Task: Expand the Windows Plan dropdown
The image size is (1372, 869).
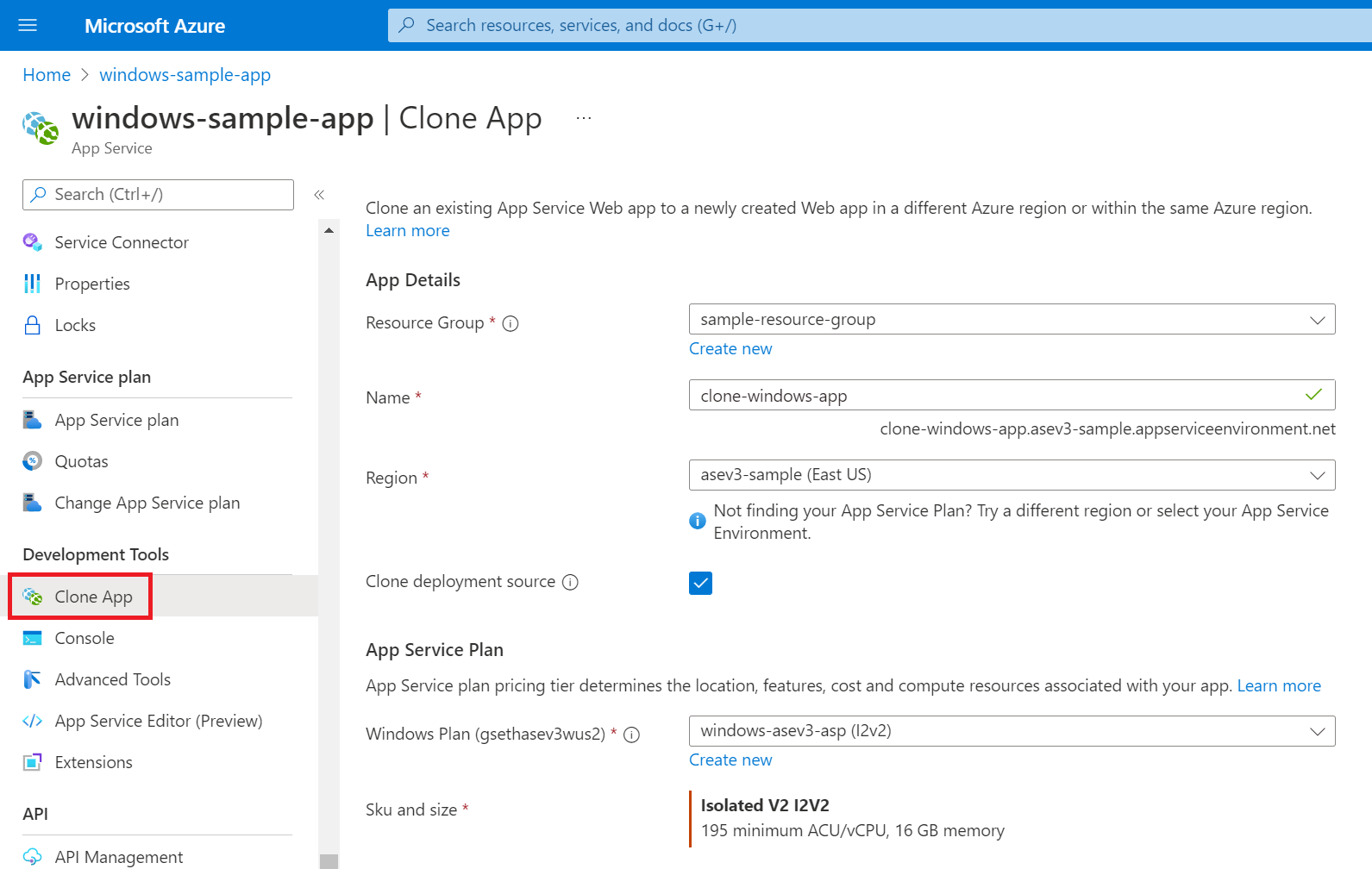Action: coord(1012,731)
